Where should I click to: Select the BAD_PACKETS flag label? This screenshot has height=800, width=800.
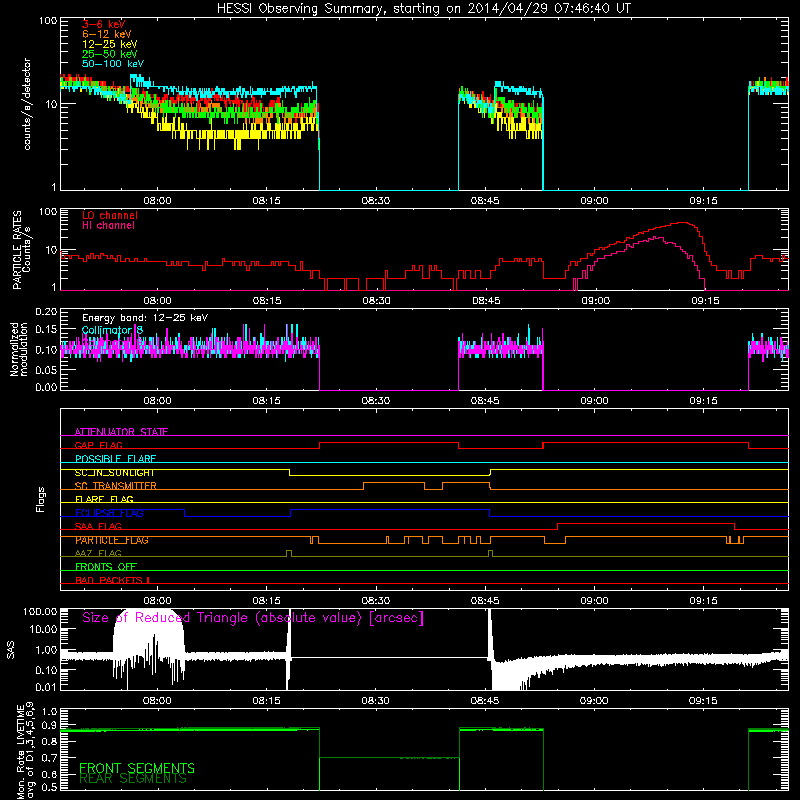click(x=112, y=580)
